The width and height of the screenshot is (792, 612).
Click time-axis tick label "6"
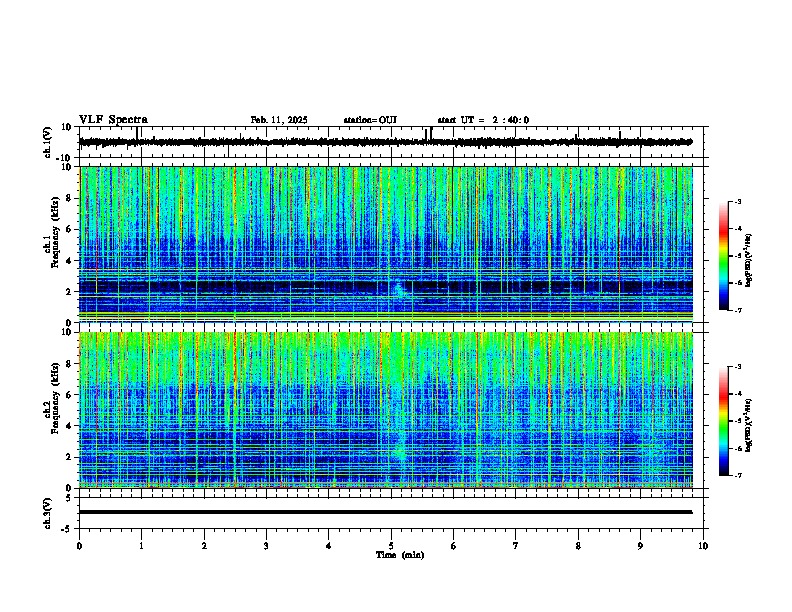[x=454, y=546]
